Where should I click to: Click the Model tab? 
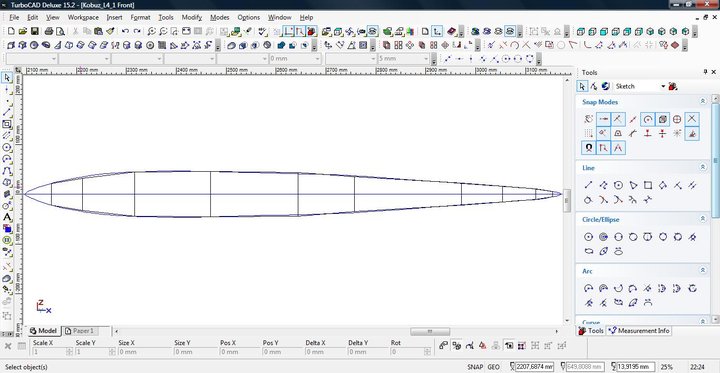click(44, 331)
